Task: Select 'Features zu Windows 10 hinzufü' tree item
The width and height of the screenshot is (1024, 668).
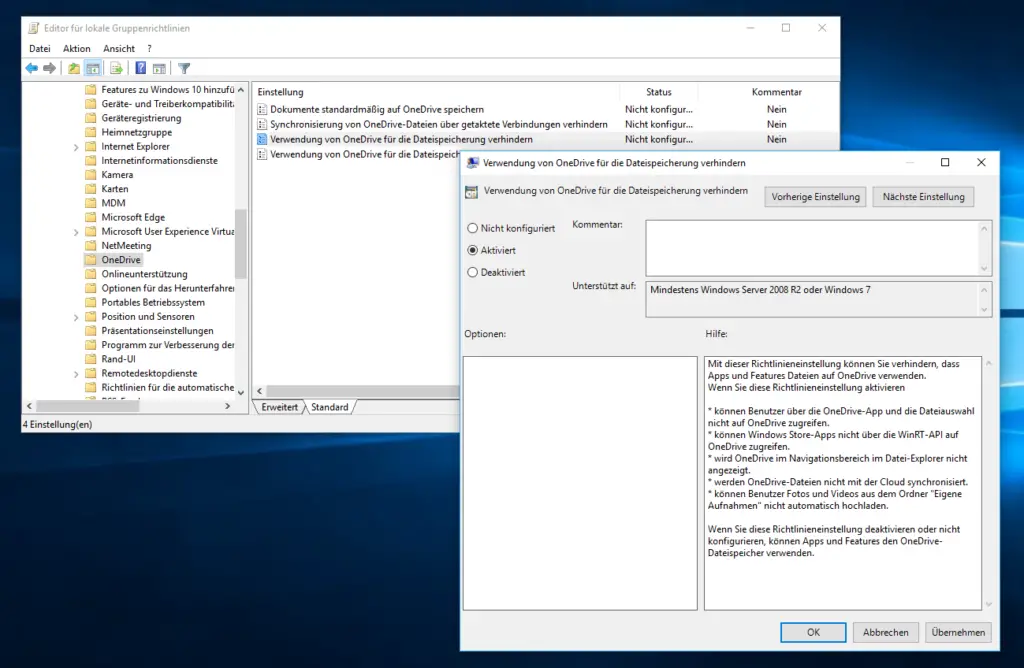Action: pyautogui.click(x=167, y=89)
